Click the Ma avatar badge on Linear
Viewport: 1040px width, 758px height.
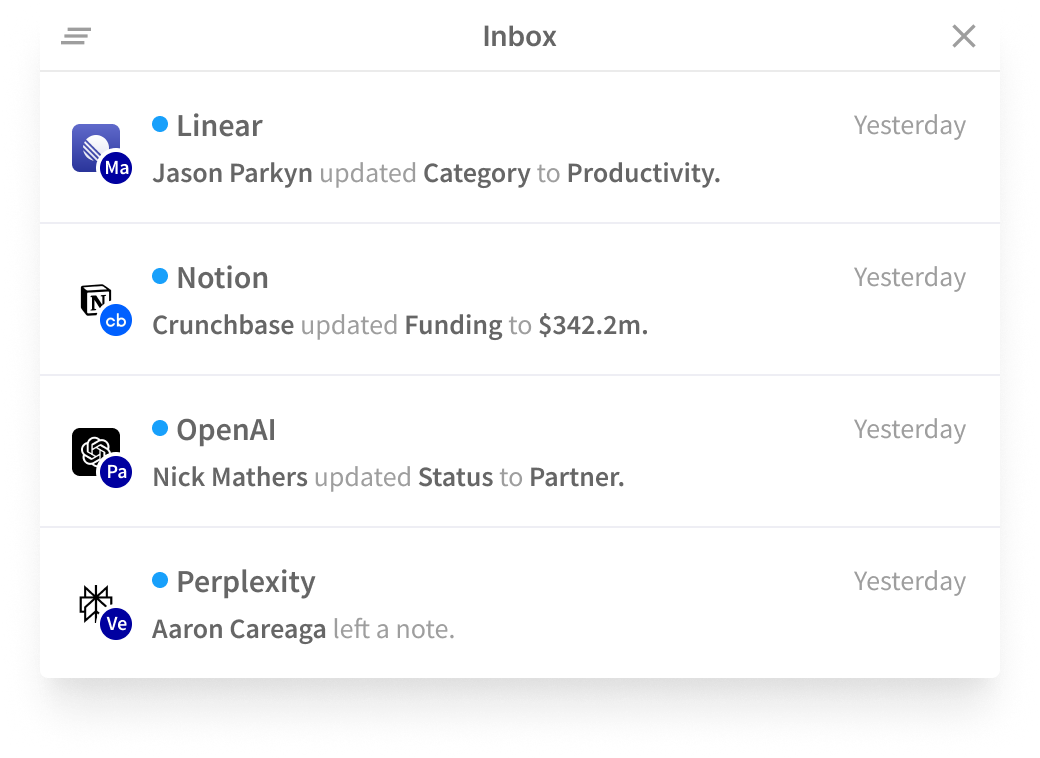pyautogui.click(x=117, y=168)
